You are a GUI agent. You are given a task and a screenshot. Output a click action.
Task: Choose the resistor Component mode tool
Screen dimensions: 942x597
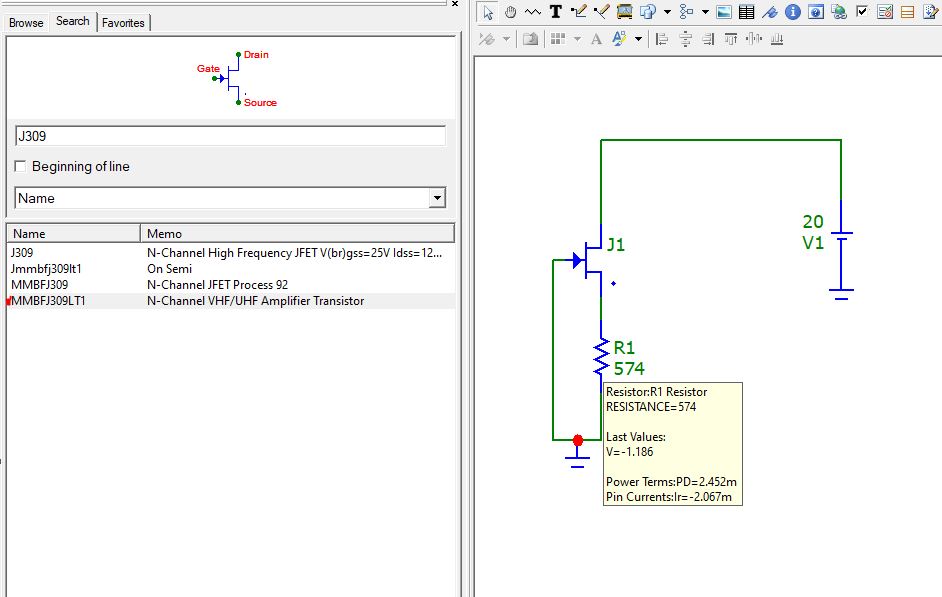[532, 12]
